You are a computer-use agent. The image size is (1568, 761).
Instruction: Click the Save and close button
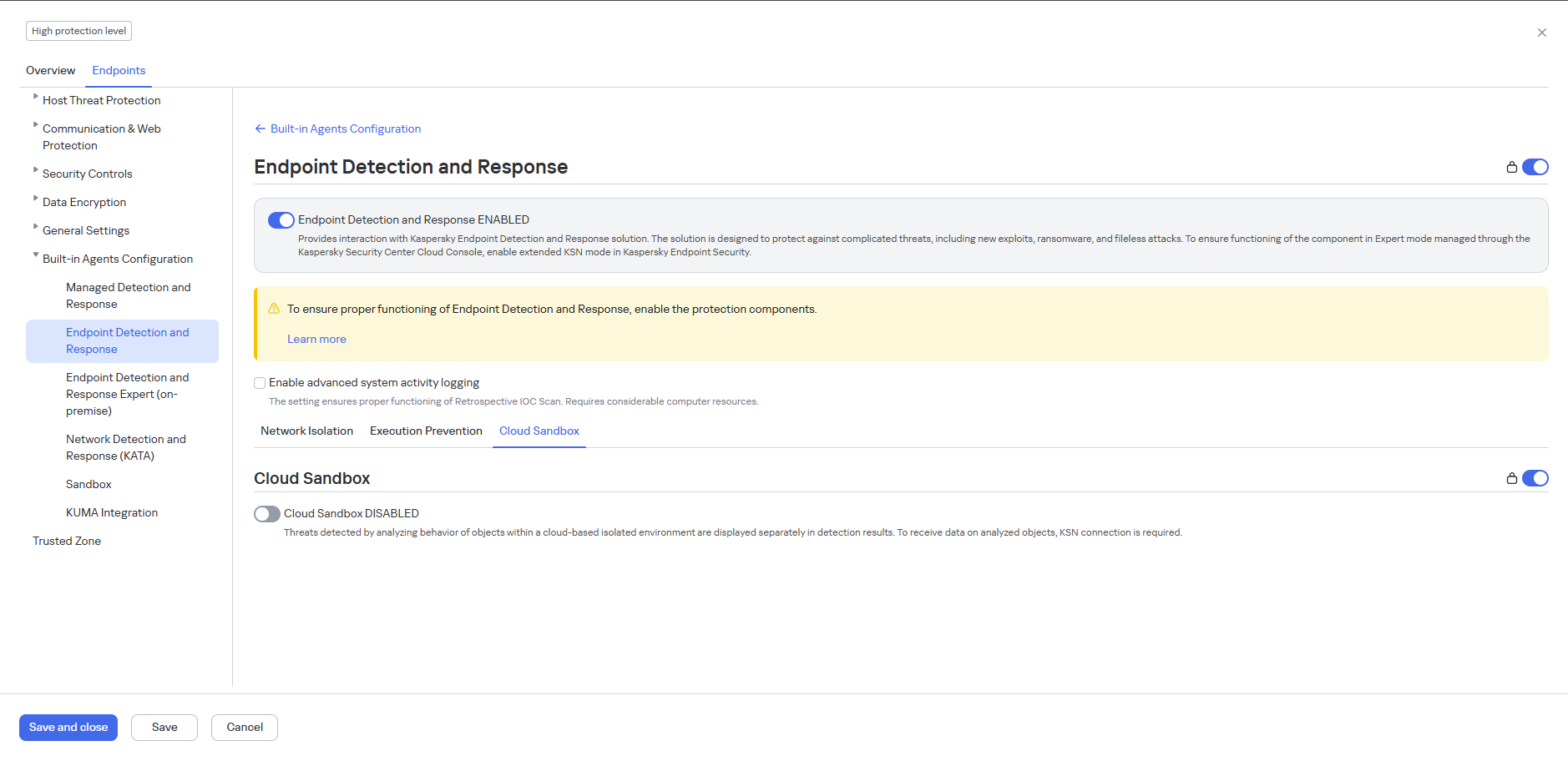pyautogui.click(x=68, y=727)
